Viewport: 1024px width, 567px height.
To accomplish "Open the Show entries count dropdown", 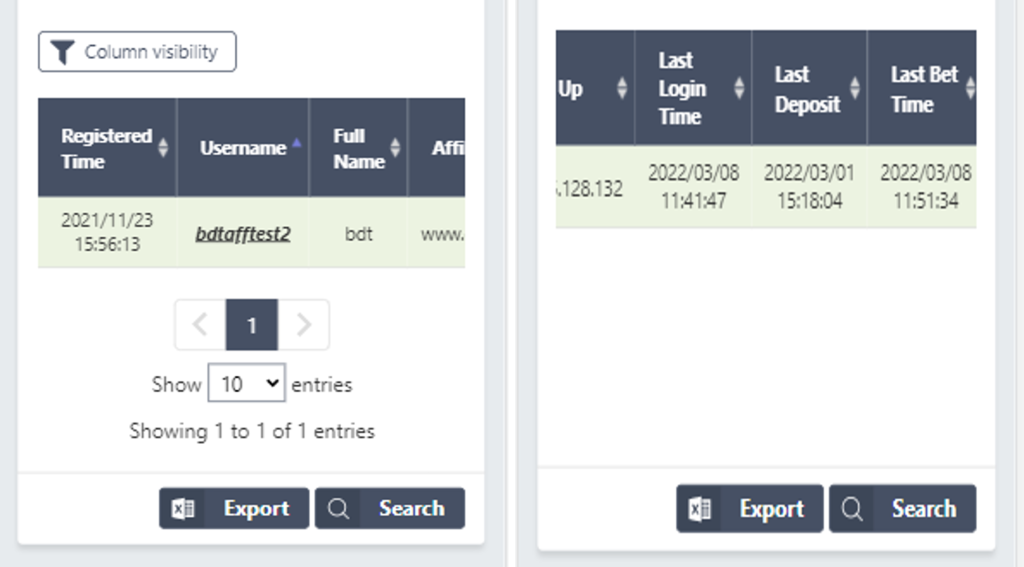I will (246, 384).
